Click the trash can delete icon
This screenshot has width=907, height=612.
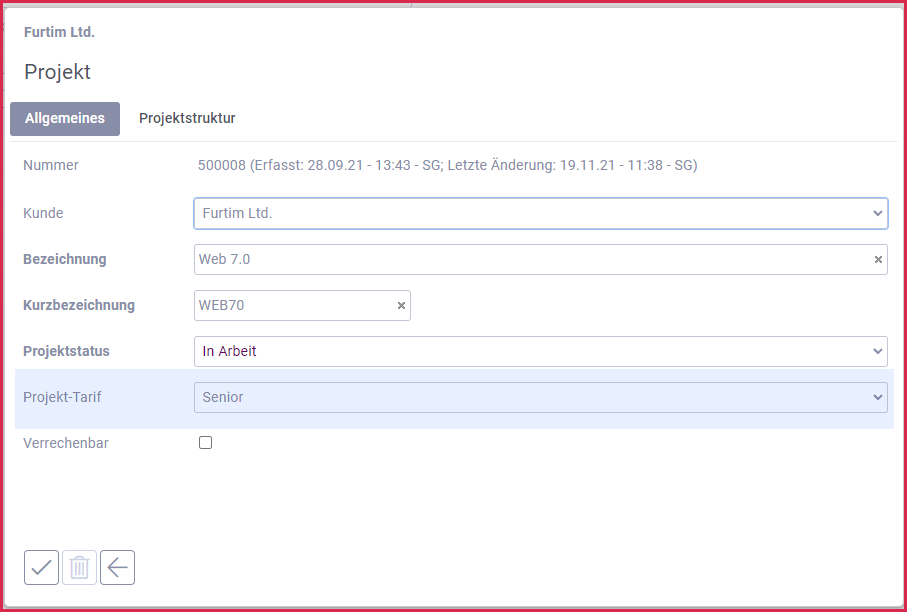(x=79, y=567)
